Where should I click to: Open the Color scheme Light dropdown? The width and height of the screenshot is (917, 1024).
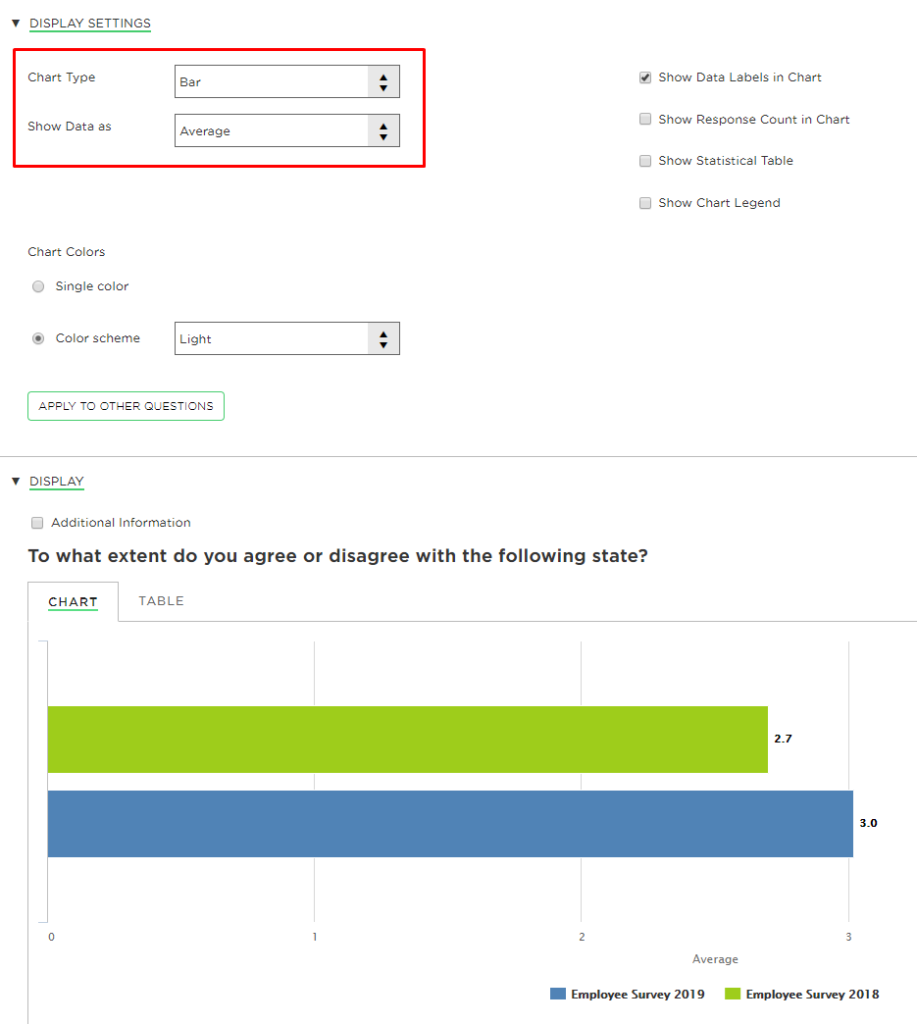click(286, 339)
